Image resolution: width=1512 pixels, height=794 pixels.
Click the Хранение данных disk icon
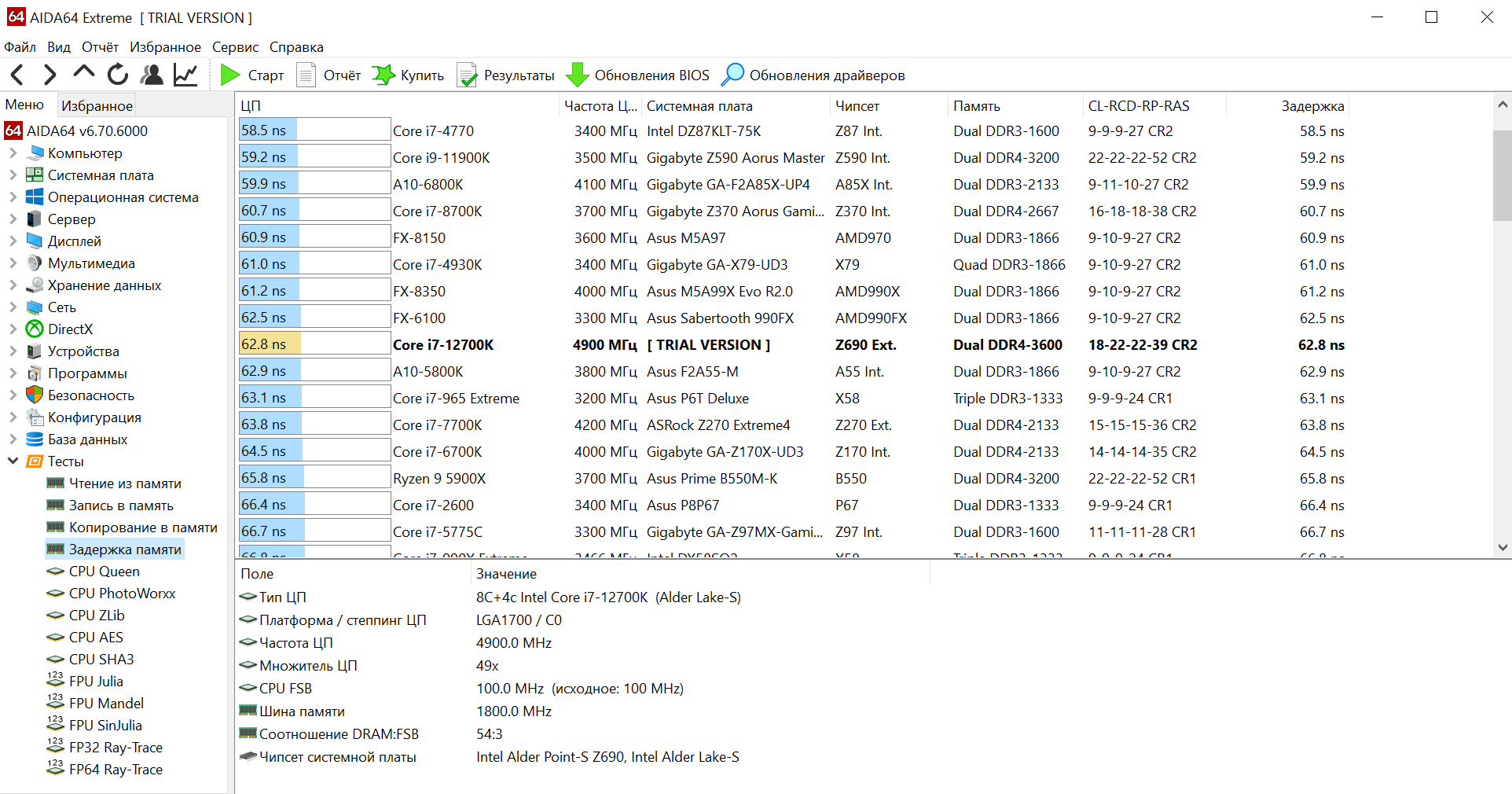pyautogui.click(x=35, y=285)
